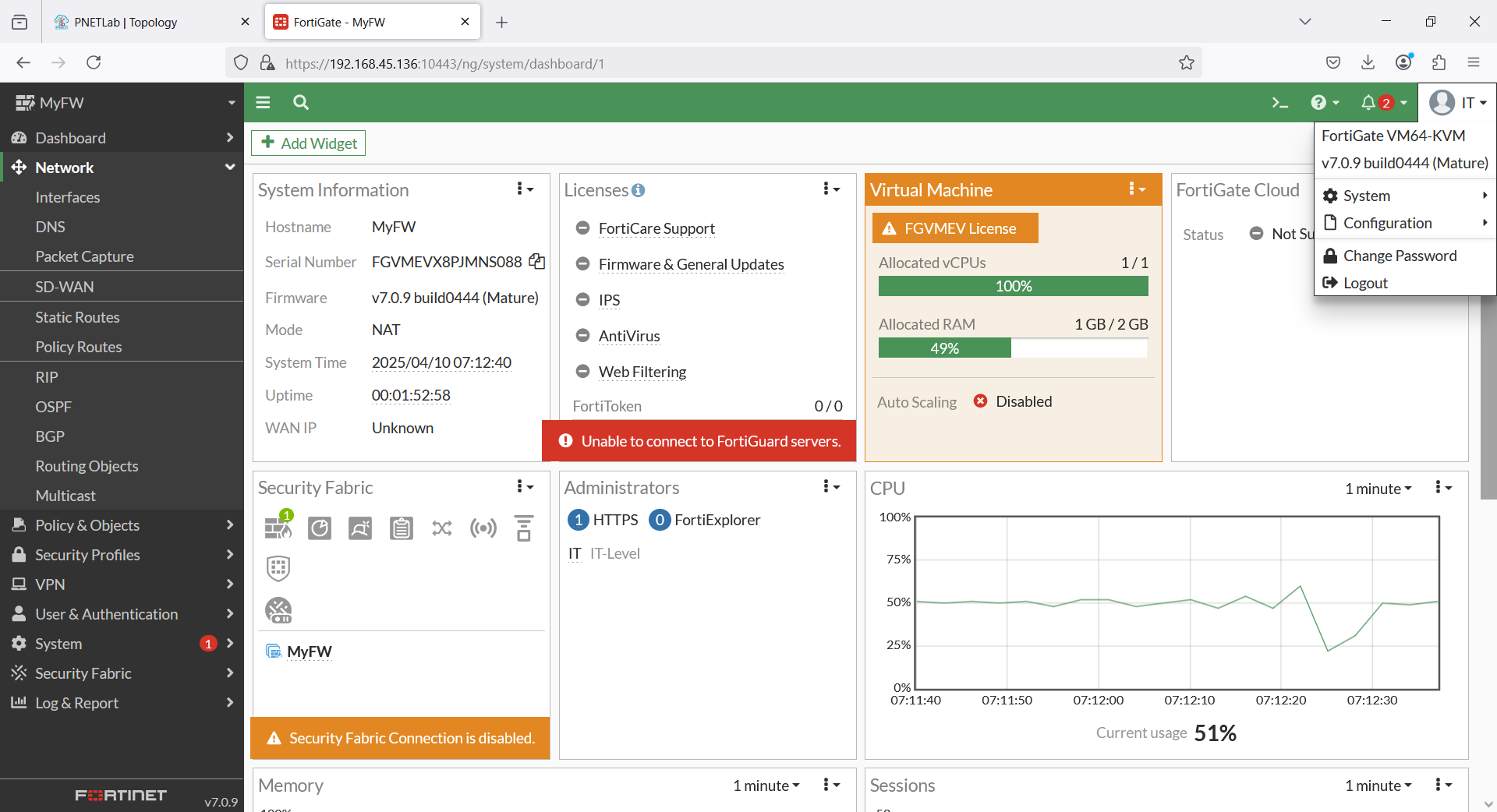Open Memory widget options menu

[x=831, y=785]
